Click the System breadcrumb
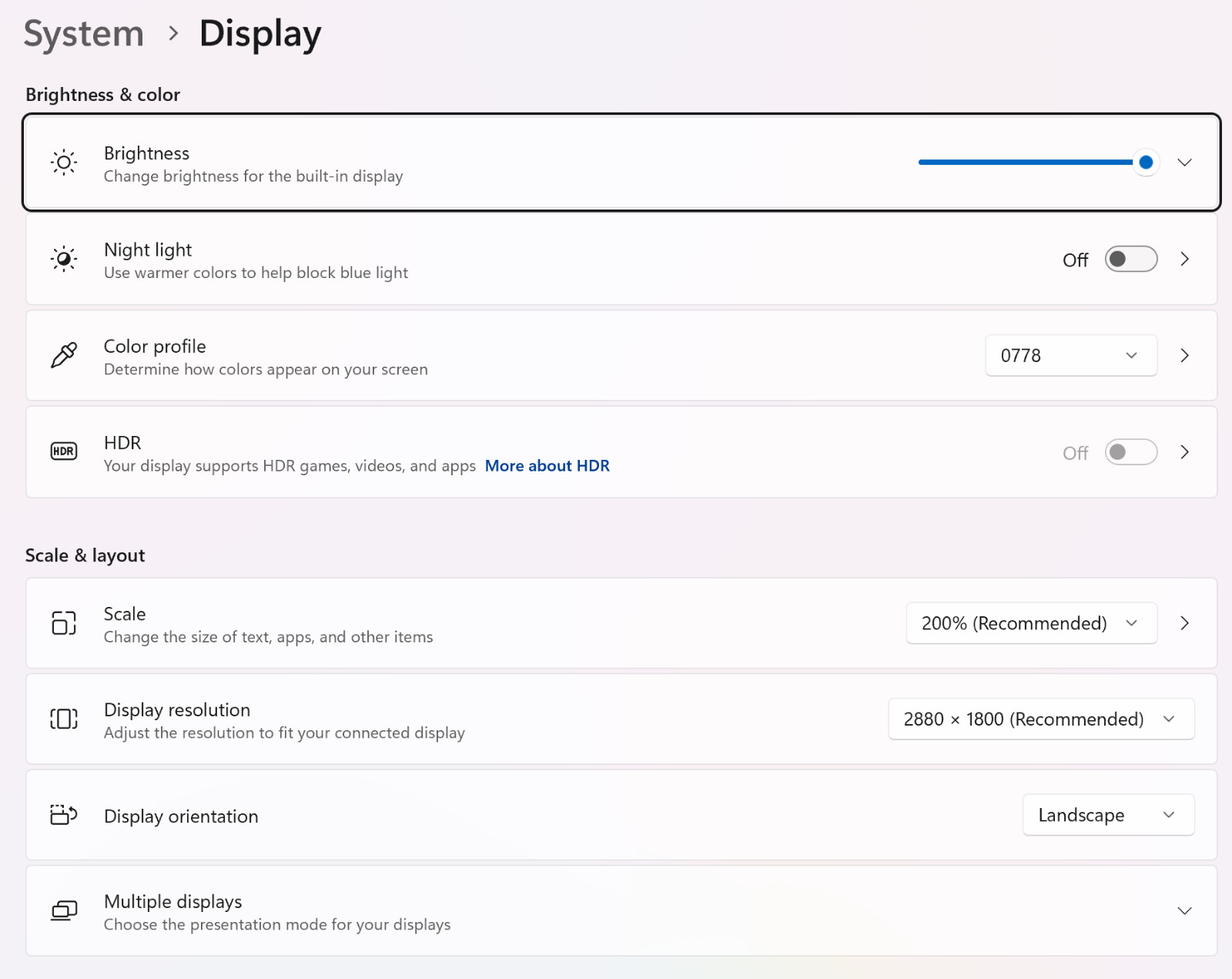Image resolution: width=1232 pixels, height=979 pixels. pyautogui.click(x=84, y=34)
